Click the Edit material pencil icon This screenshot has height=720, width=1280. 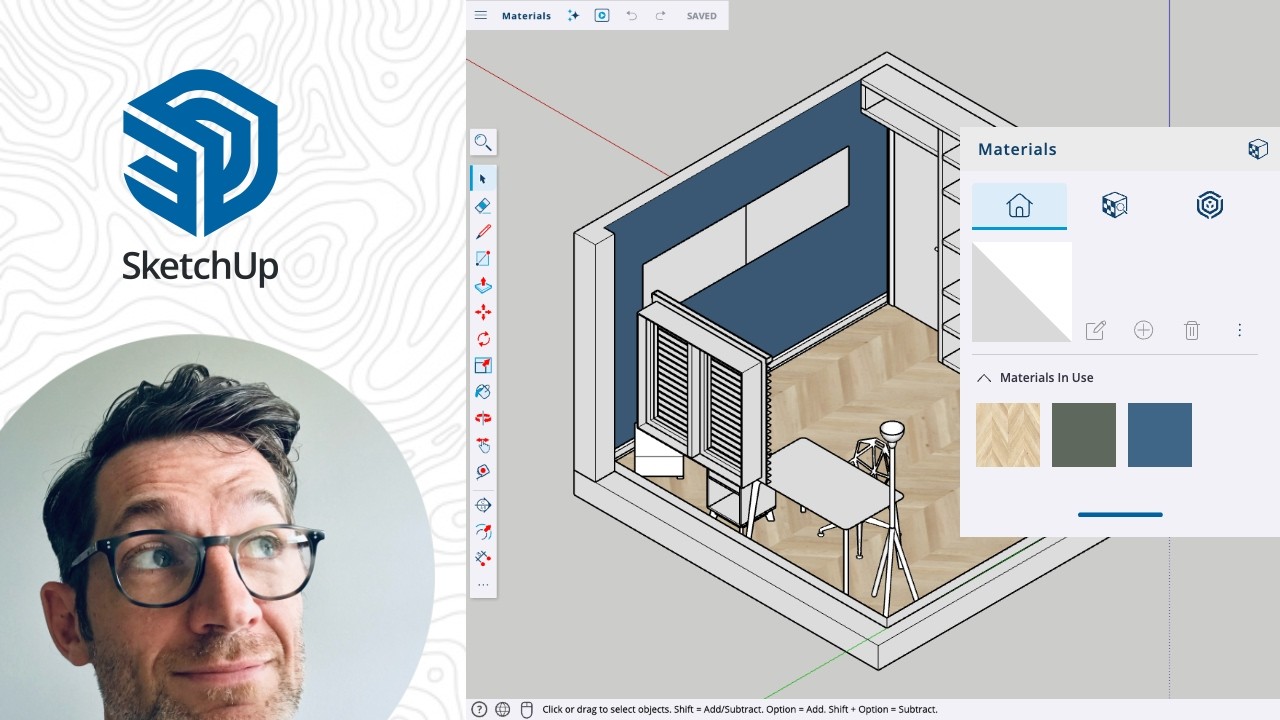1096,330
